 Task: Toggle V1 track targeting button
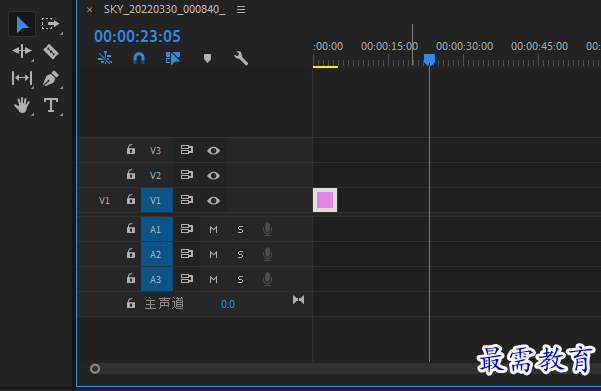[157, 200]
